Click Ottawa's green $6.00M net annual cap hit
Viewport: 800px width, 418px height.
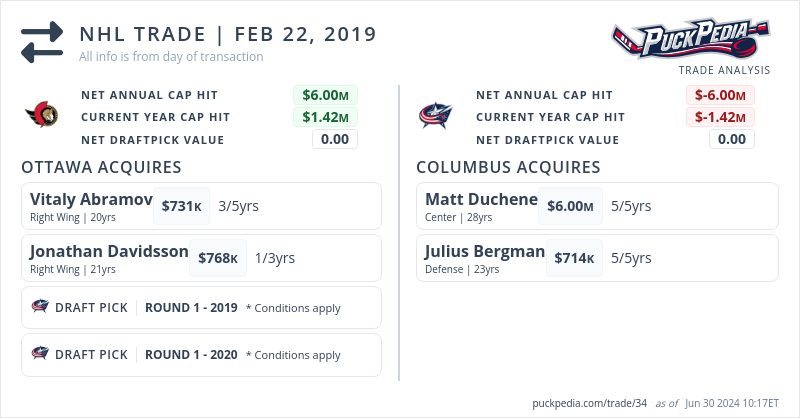[x=325, y=95]
